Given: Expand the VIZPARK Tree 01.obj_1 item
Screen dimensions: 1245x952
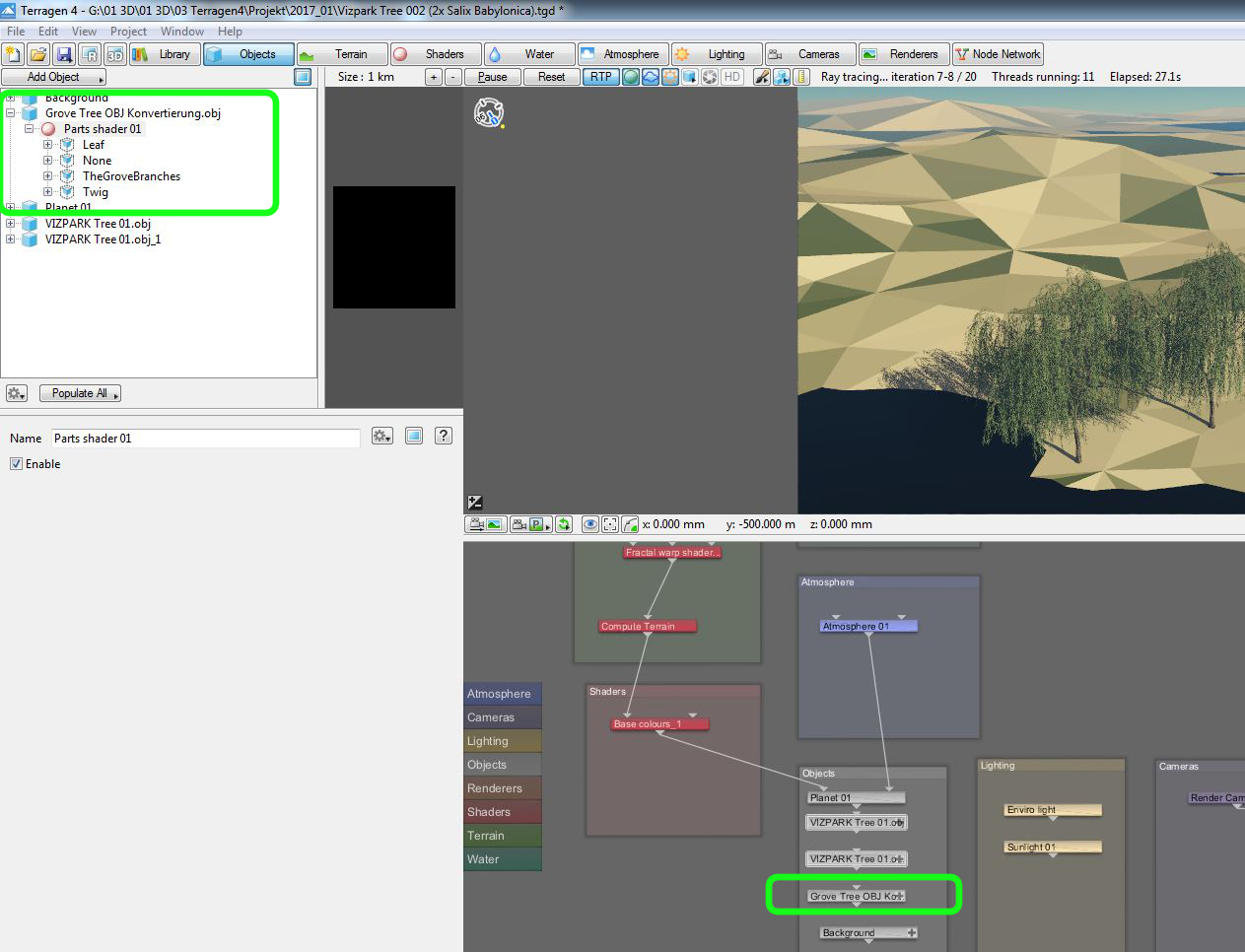Looking at the screenshot, I should pyautogui.click(x=11, y=239).
